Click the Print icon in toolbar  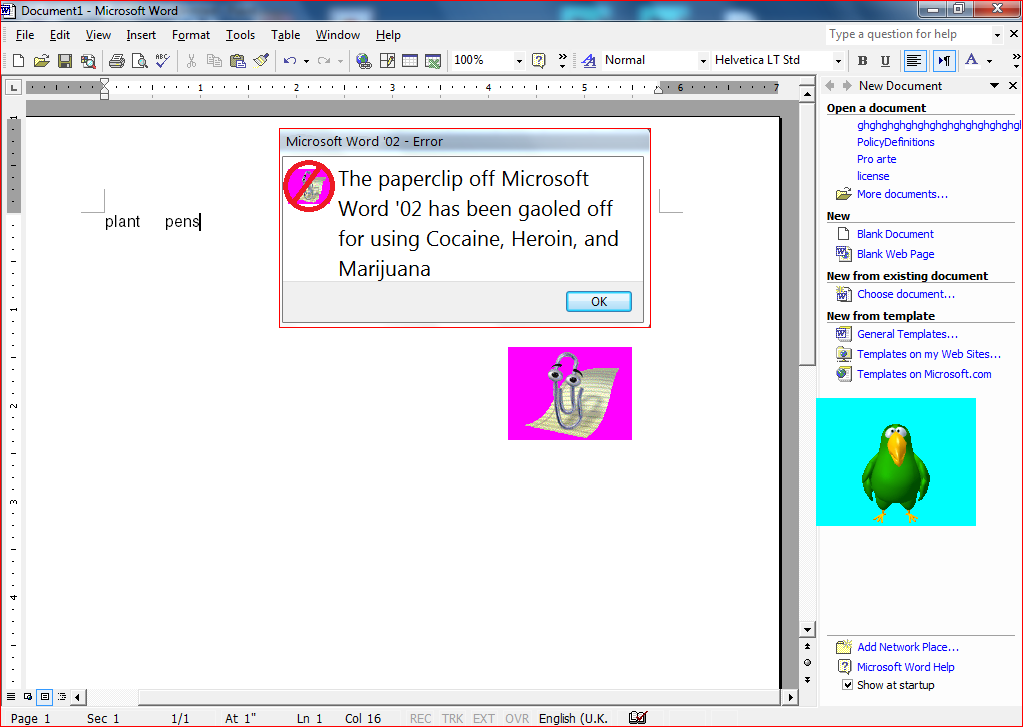116,61
